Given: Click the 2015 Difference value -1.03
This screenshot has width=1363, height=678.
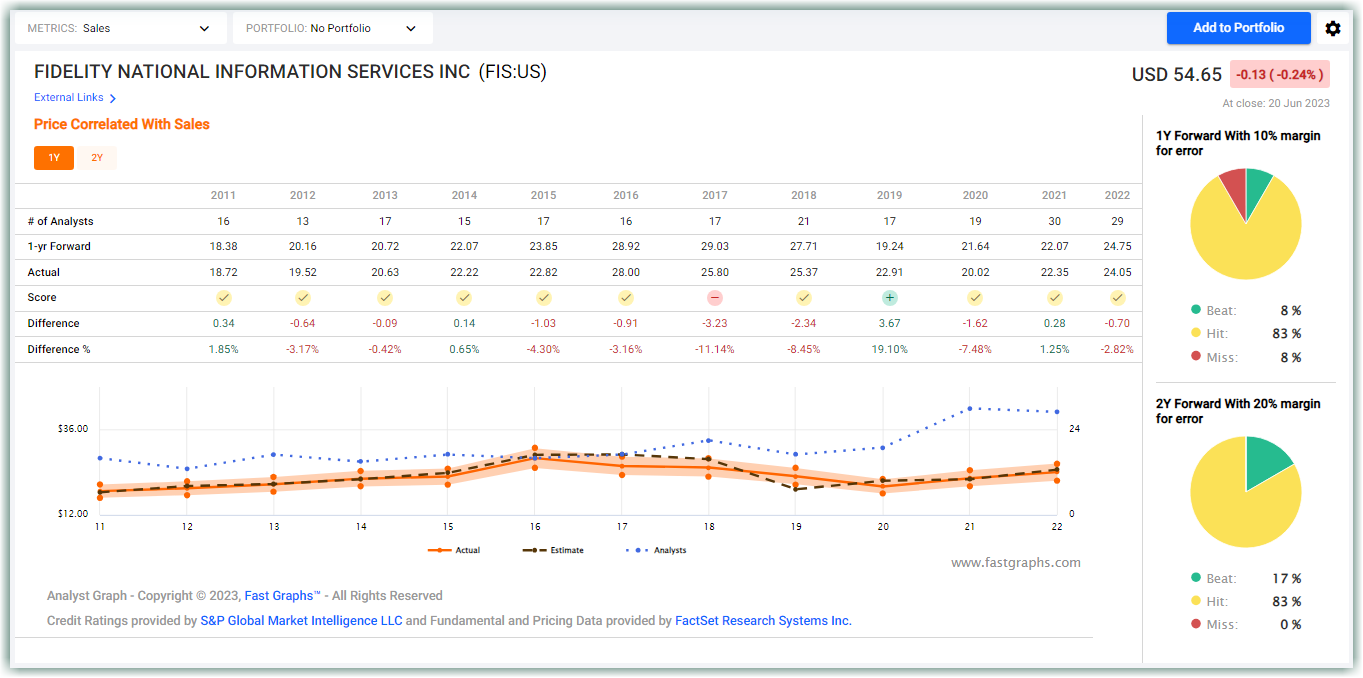Looking at the screenshot, I should [543, 324].
